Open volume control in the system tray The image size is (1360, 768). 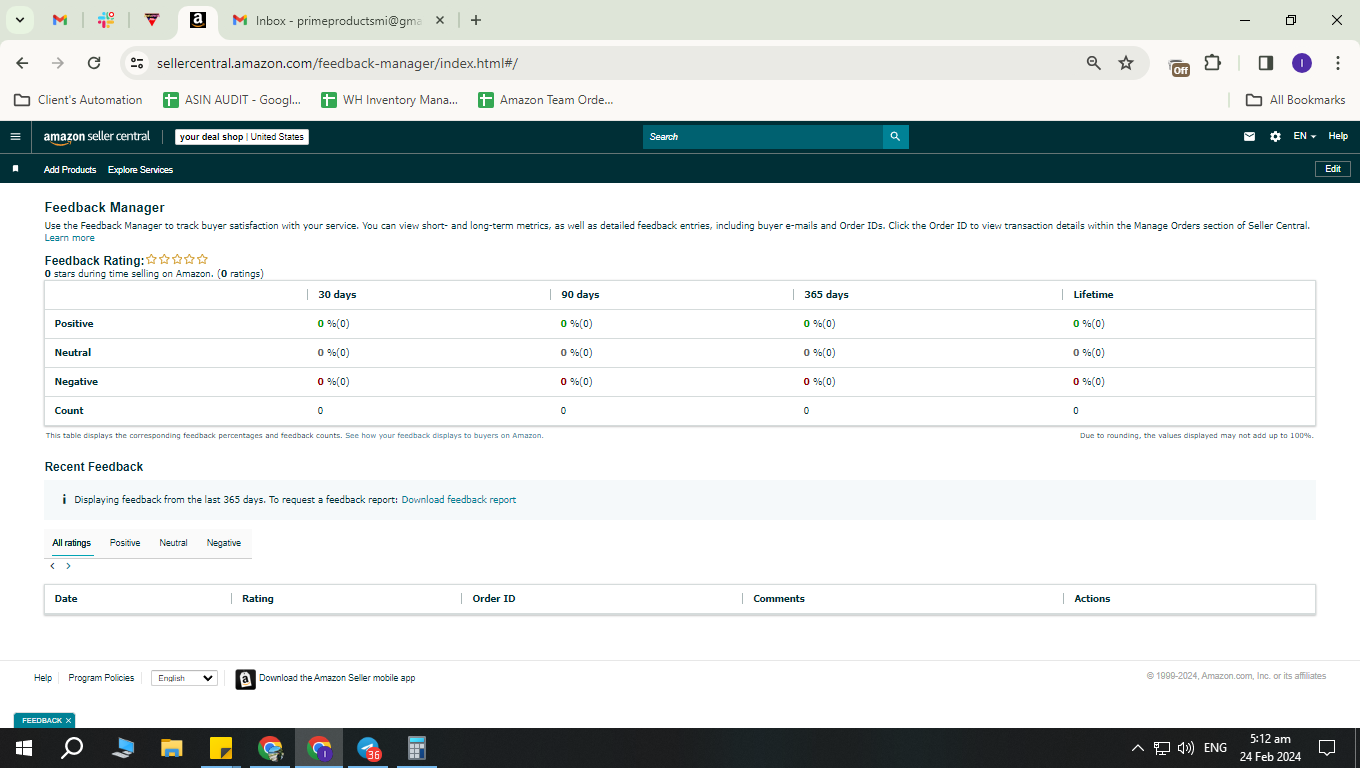tap(1186, 747)
